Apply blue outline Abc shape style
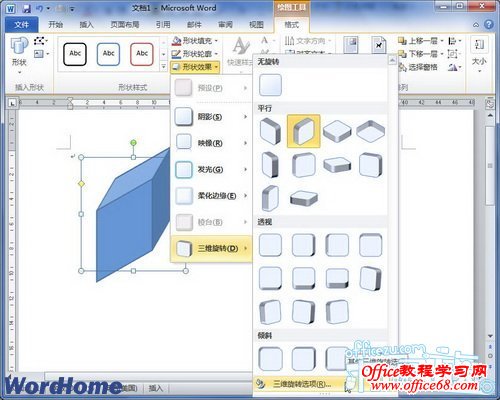The image size is (500, 400). point(108,54)
